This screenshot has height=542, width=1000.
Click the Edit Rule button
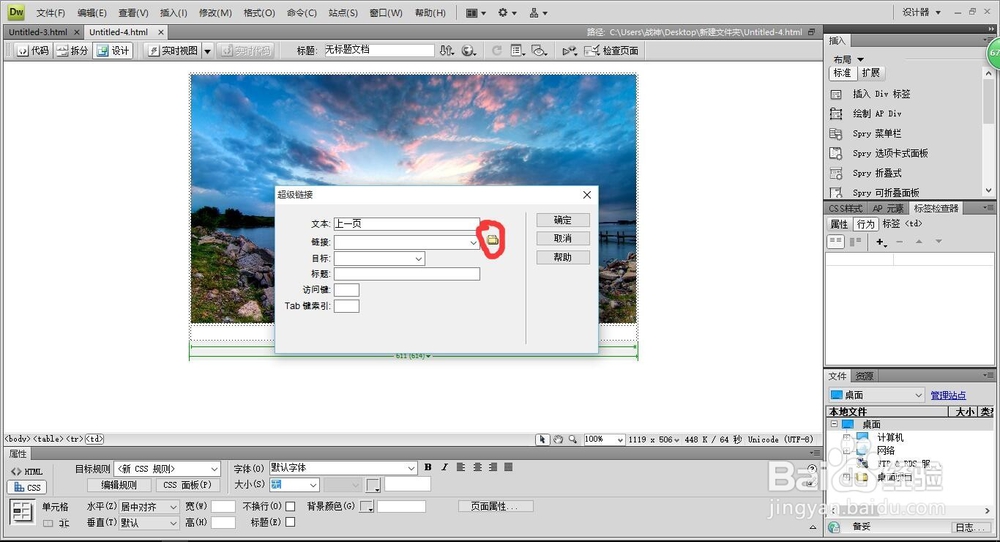(119, 485)
